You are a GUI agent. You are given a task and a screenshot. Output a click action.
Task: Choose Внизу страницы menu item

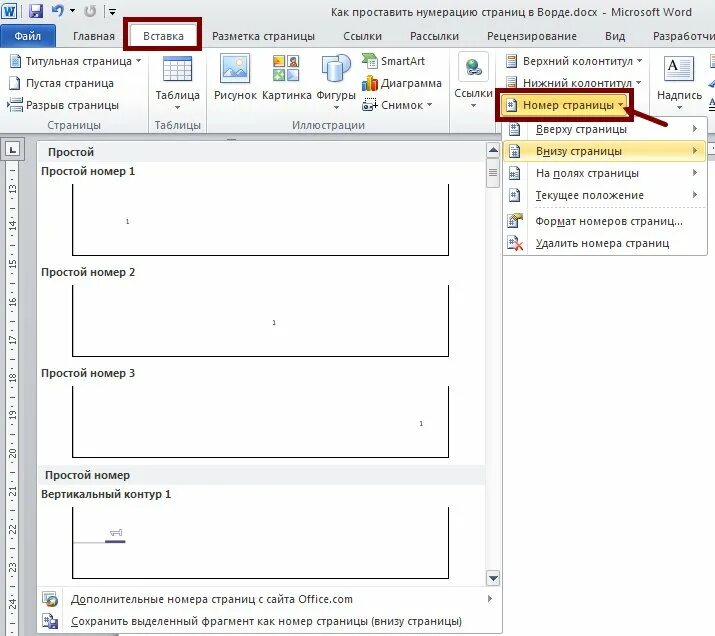[x=605, y=151]
